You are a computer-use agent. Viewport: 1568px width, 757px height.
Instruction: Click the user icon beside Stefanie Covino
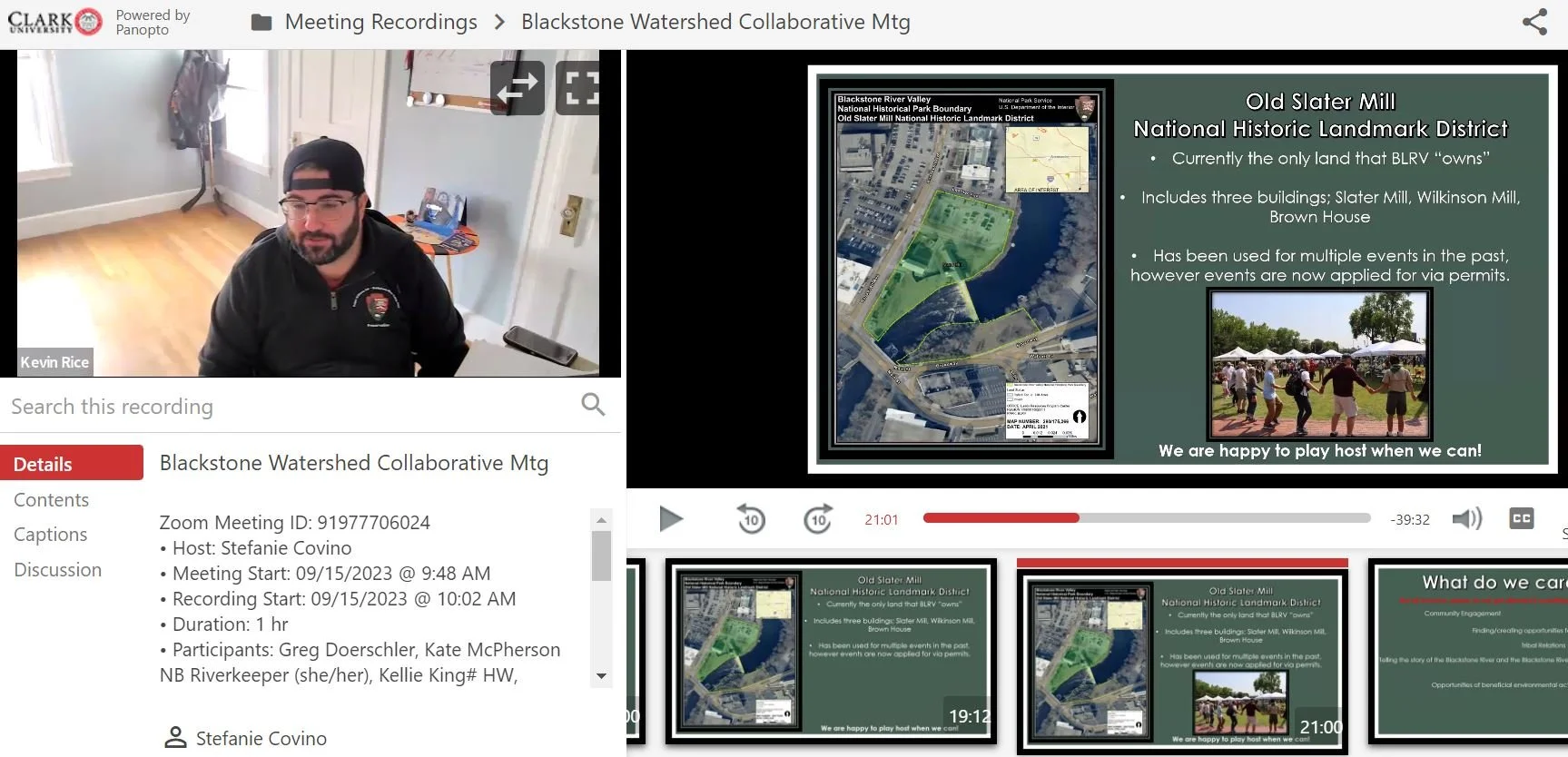[175, 737]
